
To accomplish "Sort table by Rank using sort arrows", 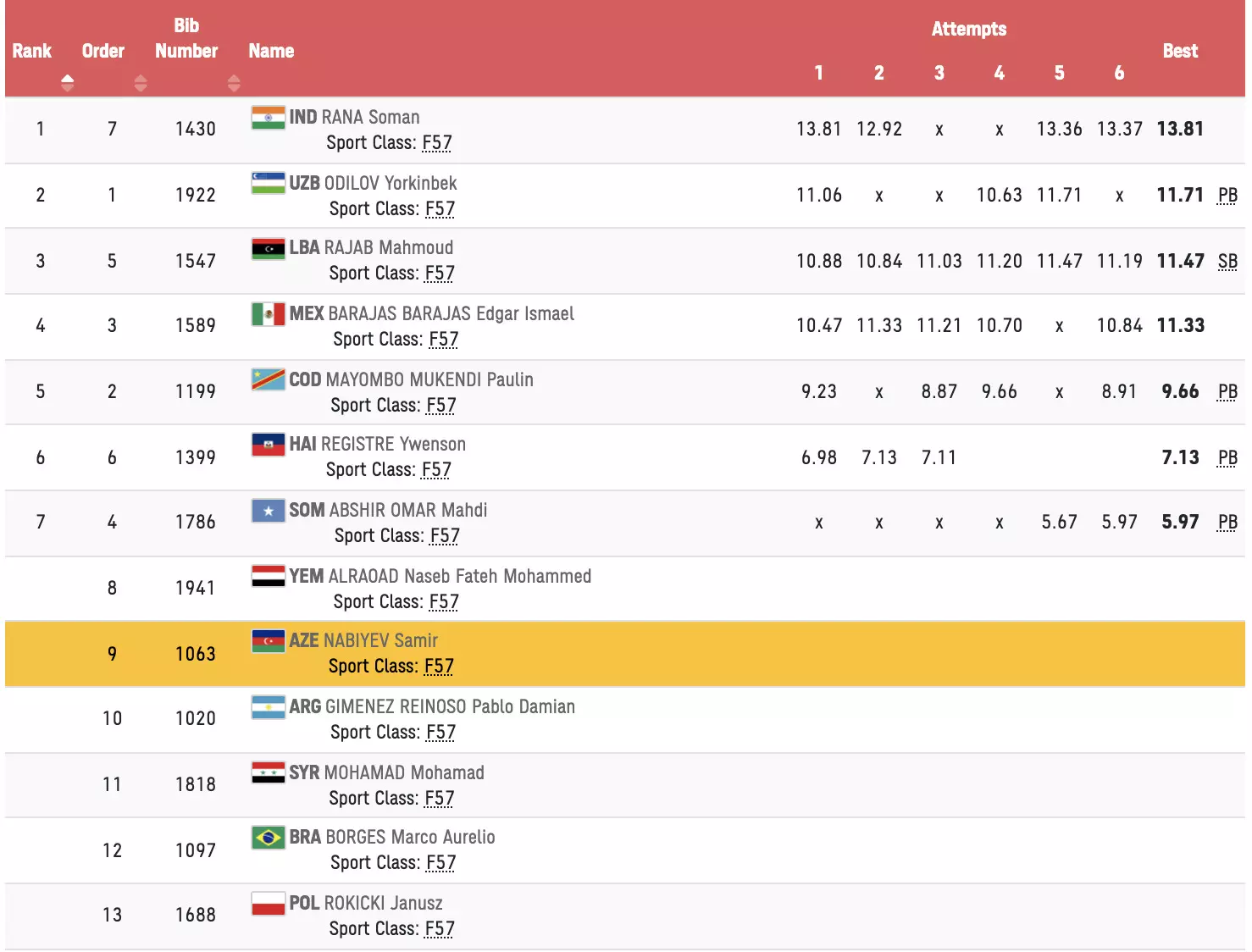I will click(68, 83).
